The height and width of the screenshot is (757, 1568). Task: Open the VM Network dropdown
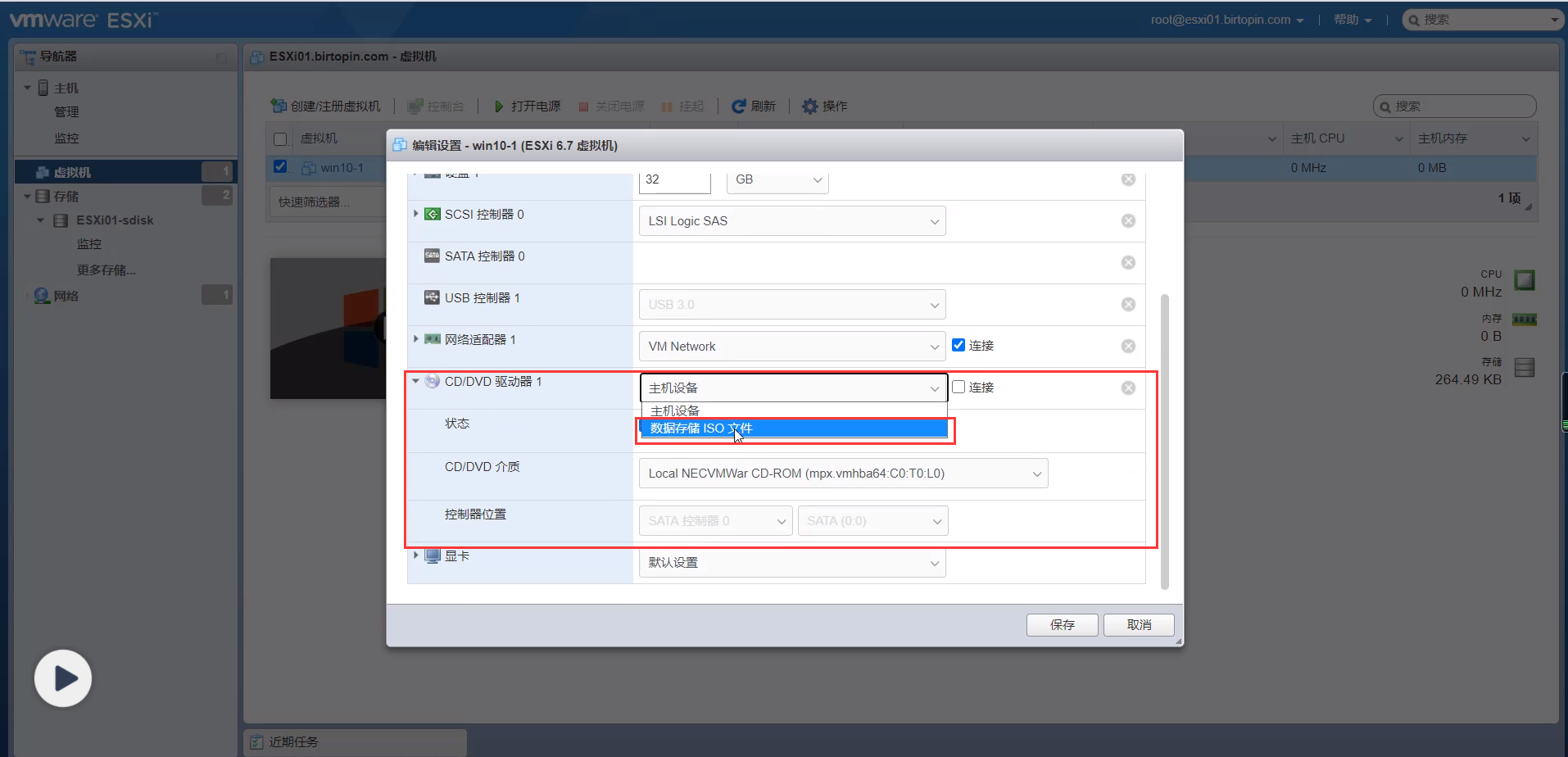click(792, 346)
